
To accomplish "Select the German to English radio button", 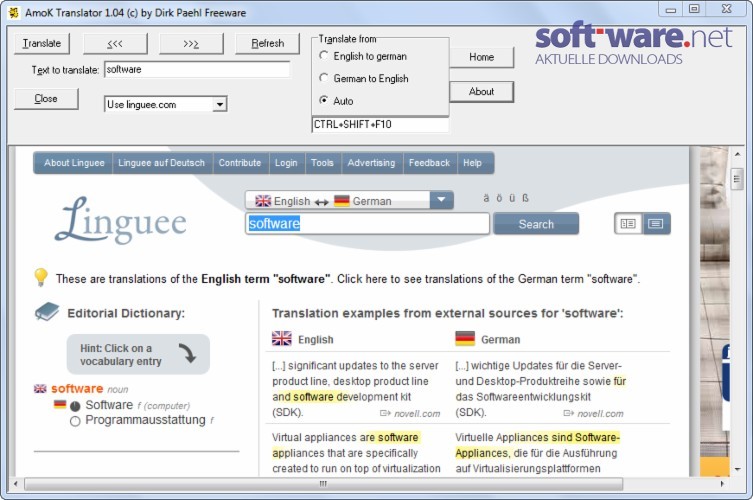I will (324, 78).
